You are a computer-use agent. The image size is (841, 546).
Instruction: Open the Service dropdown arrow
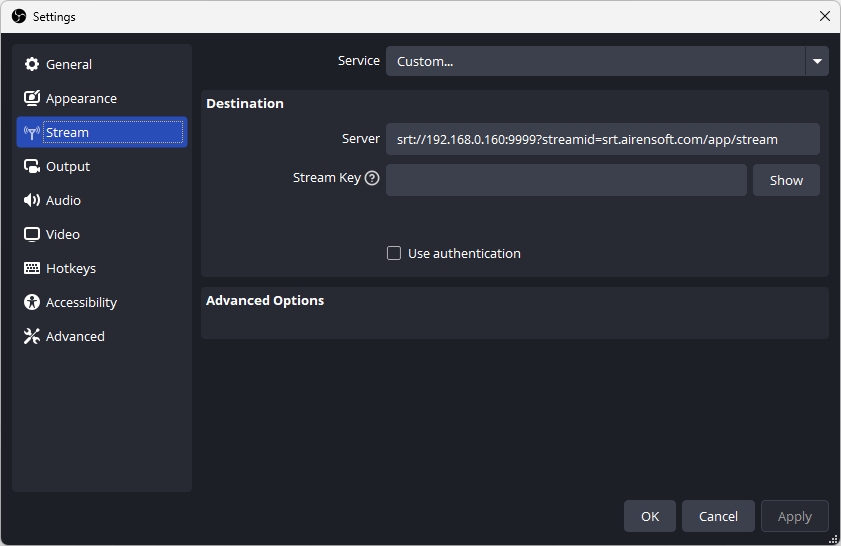[x=817, y=61]
